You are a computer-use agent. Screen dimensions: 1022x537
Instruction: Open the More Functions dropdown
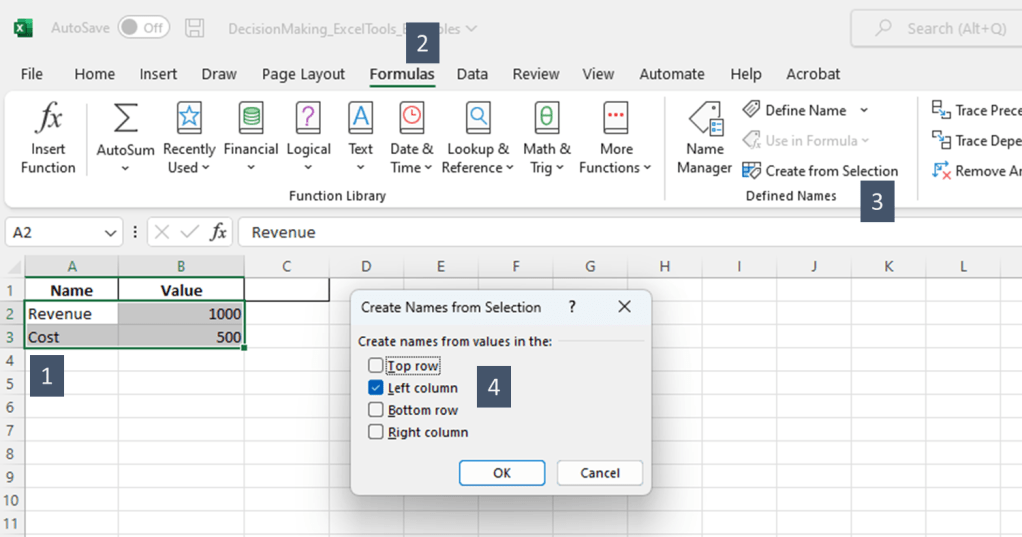[x=615, y=138]
